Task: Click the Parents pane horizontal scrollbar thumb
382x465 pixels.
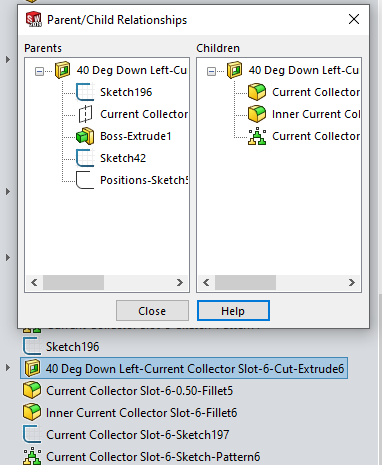Action: click(x=74, y=283)
